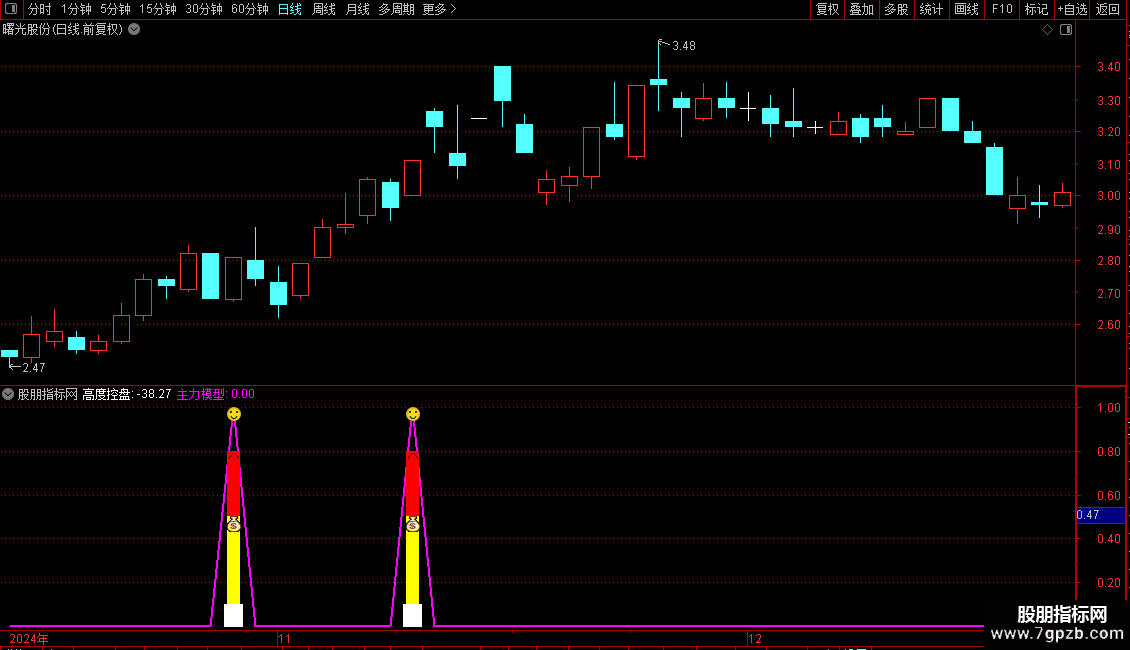The height and width of the screenshot is (650, 1130).
Task: Open the dropdown beside 曙光股份 title
Action: point(134,30)
